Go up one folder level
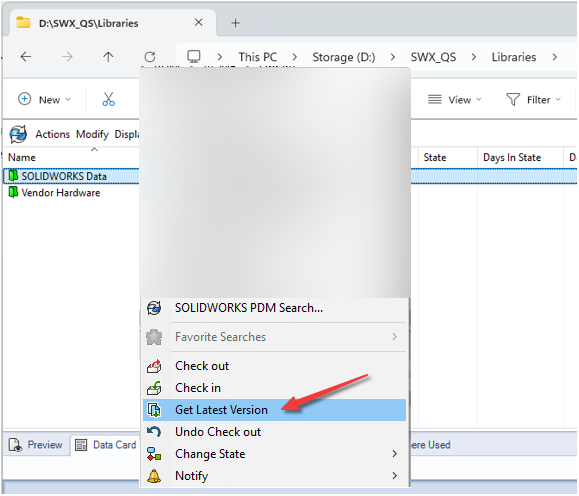Image resolution: width=579 pixels, height=496 pixels. click(108, 57)
